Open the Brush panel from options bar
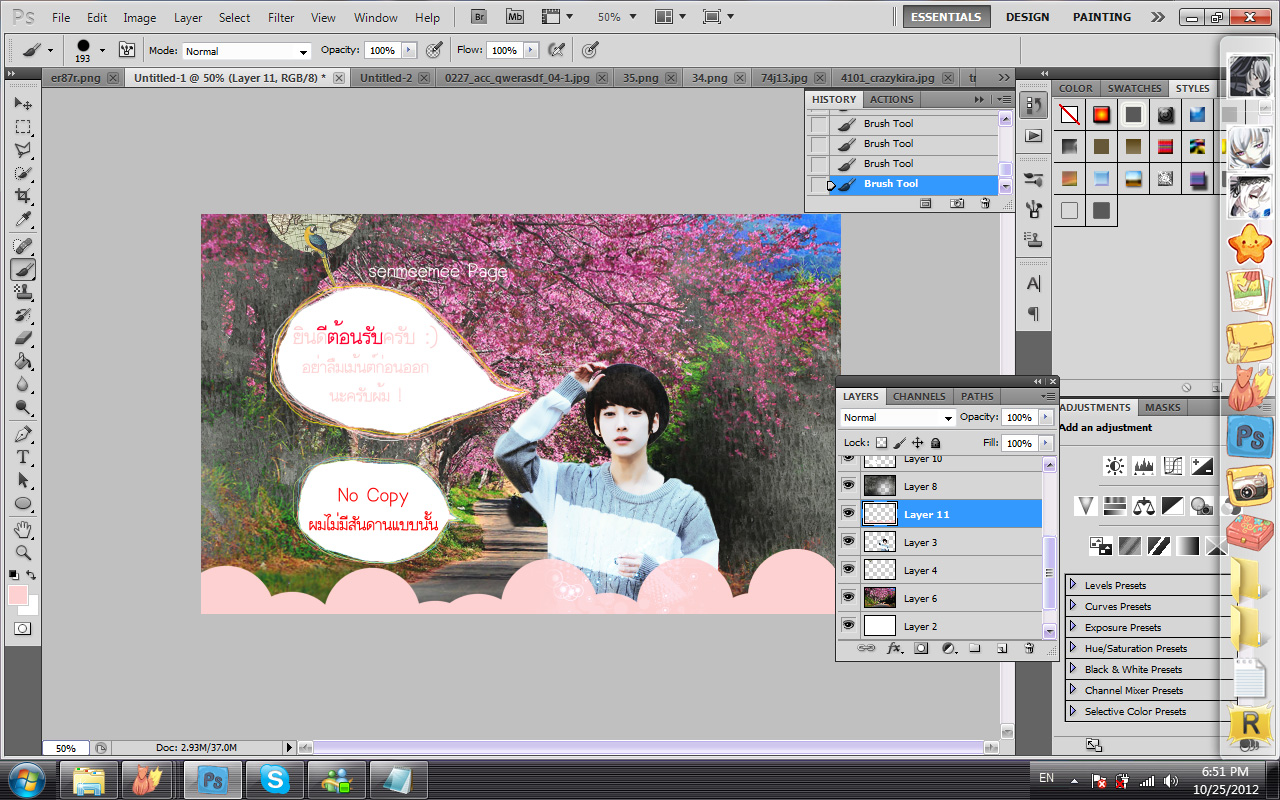The height and width of the screenshot is (800, 1280). click(127, 50)
